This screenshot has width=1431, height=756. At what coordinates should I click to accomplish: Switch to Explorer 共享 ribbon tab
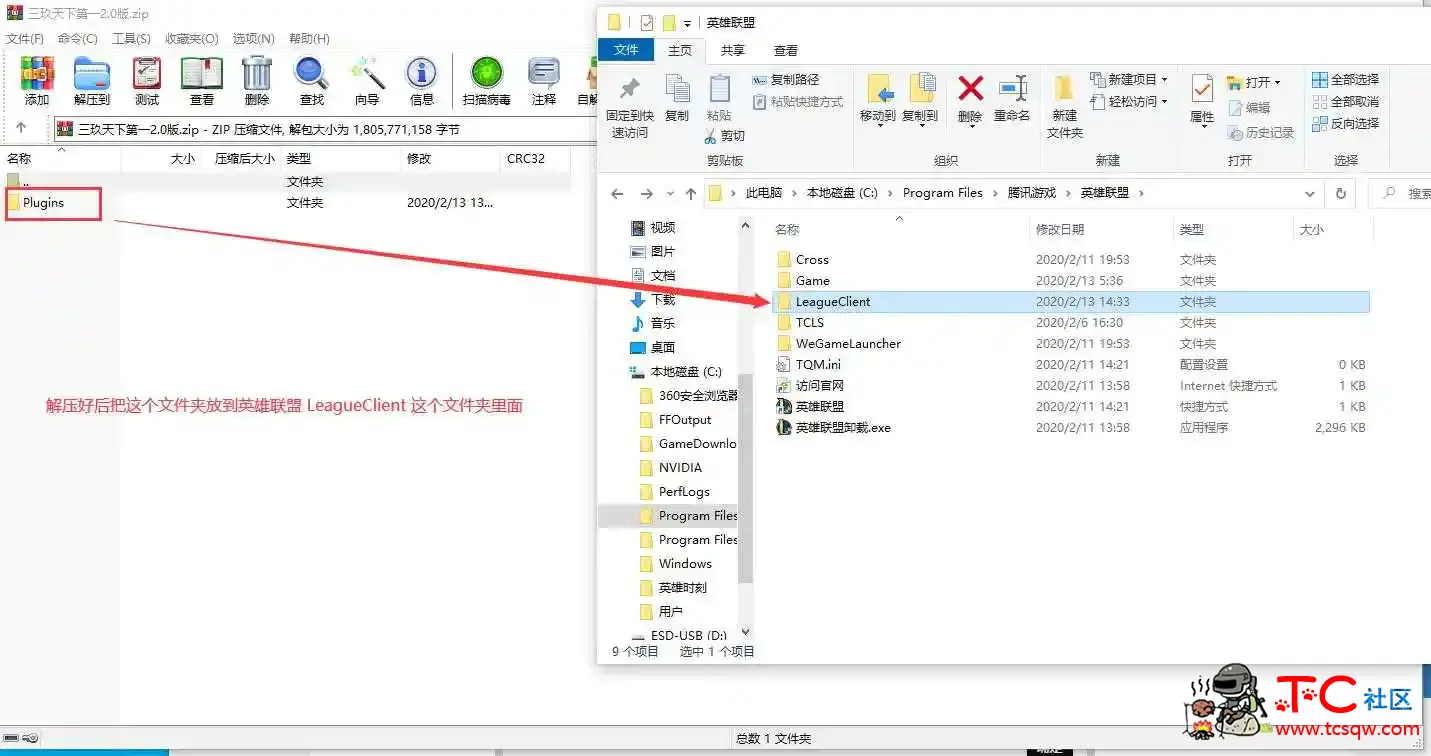coord(733,50)
